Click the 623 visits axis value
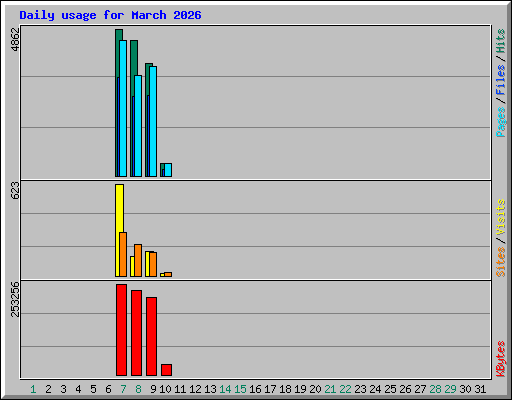Screen dimensions: 512x400 [x=15, y=191]
